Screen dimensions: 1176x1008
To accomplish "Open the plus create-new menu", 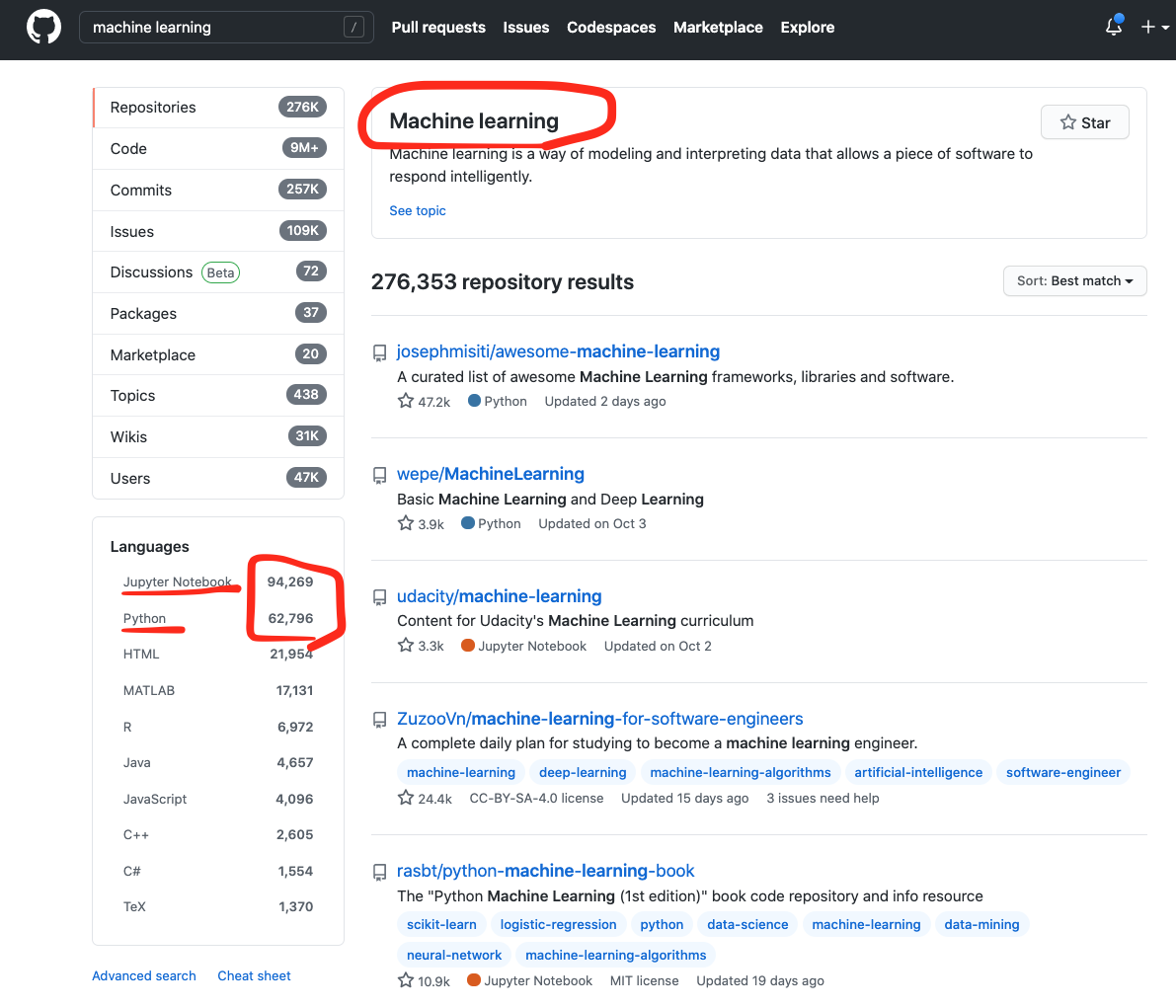I will 1154,27.
